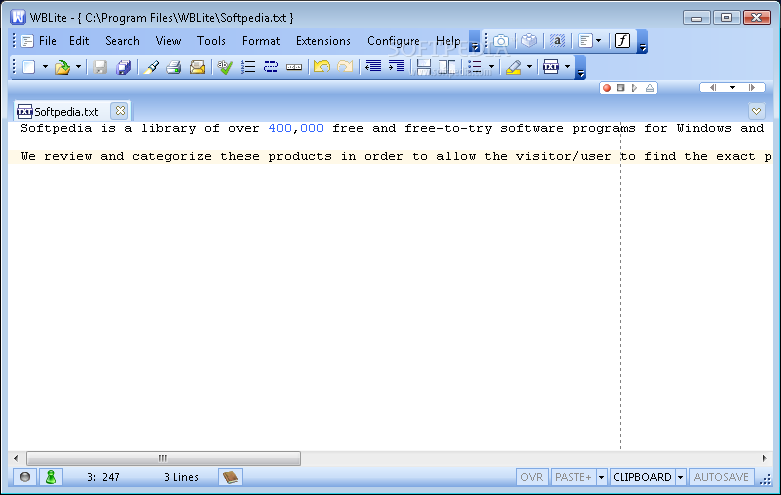Toggle OVR overwrite mode
This screenshot has height=495, width=781.
tap(532, 477)
